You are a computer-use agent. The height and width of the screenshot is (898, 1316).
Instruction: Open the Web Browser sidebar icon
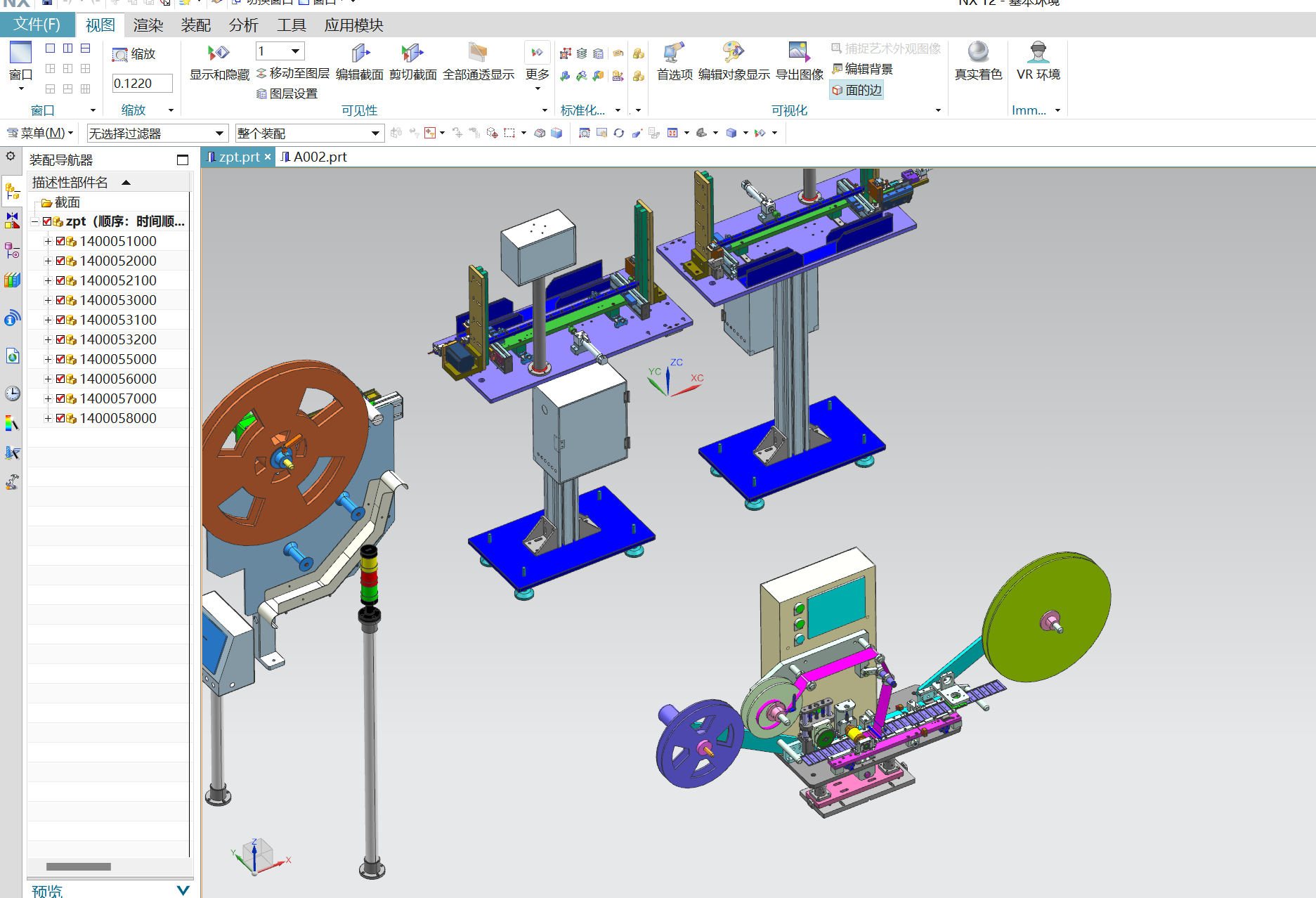pos(12,356)
